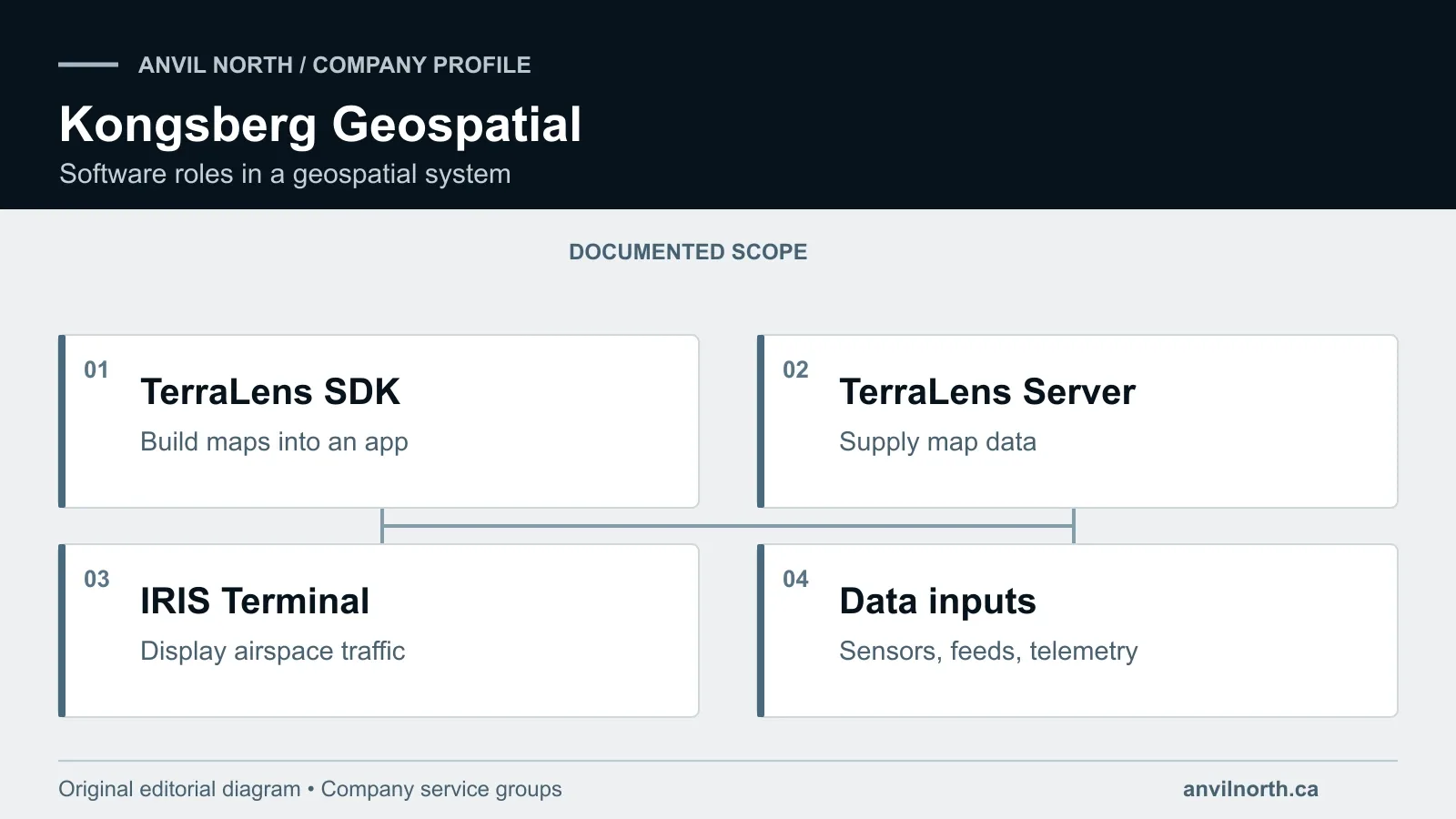Click the subtitle 'Software roles in a geospatial system'
Image resolution: width=1456 pixels, height=819 pixels.
click(285, 174)
